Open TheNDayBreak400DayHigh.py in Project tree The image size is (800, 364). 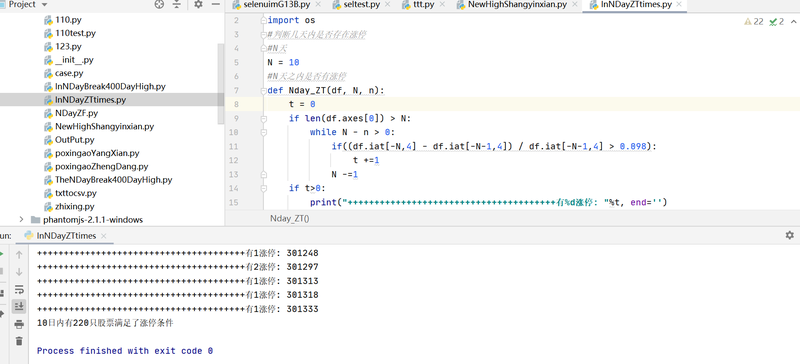click(x=114, y=180)
